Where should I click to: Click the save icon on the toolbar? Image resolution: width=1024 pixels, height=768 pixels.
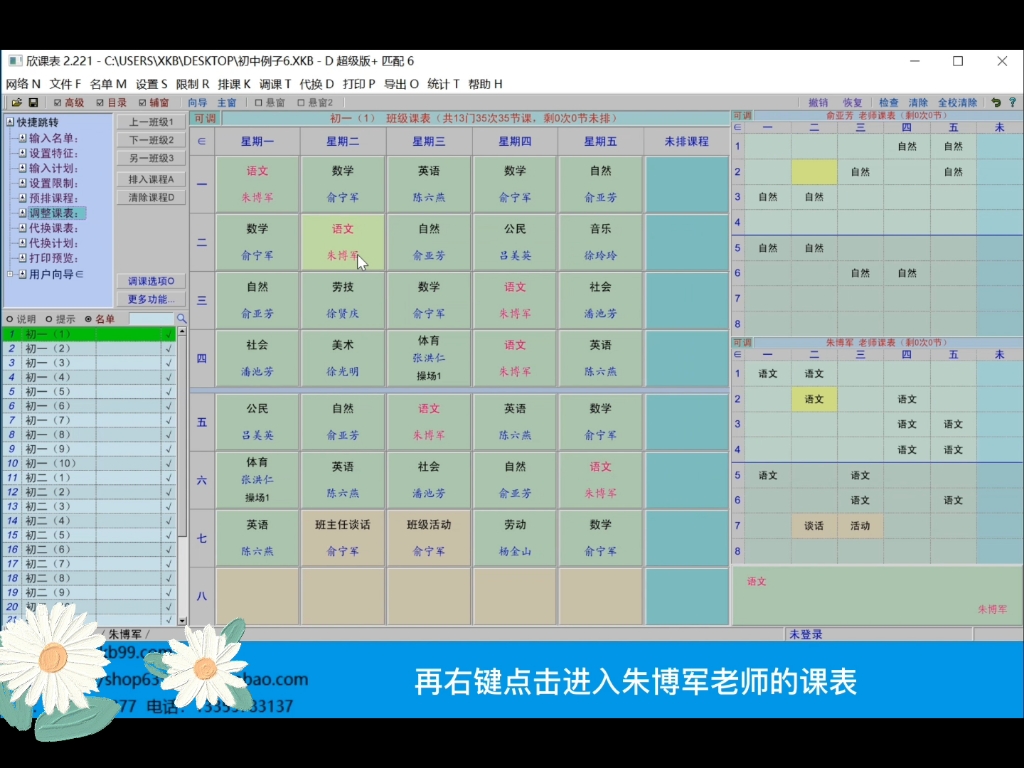pyautogui.click(x=34, y=102)
